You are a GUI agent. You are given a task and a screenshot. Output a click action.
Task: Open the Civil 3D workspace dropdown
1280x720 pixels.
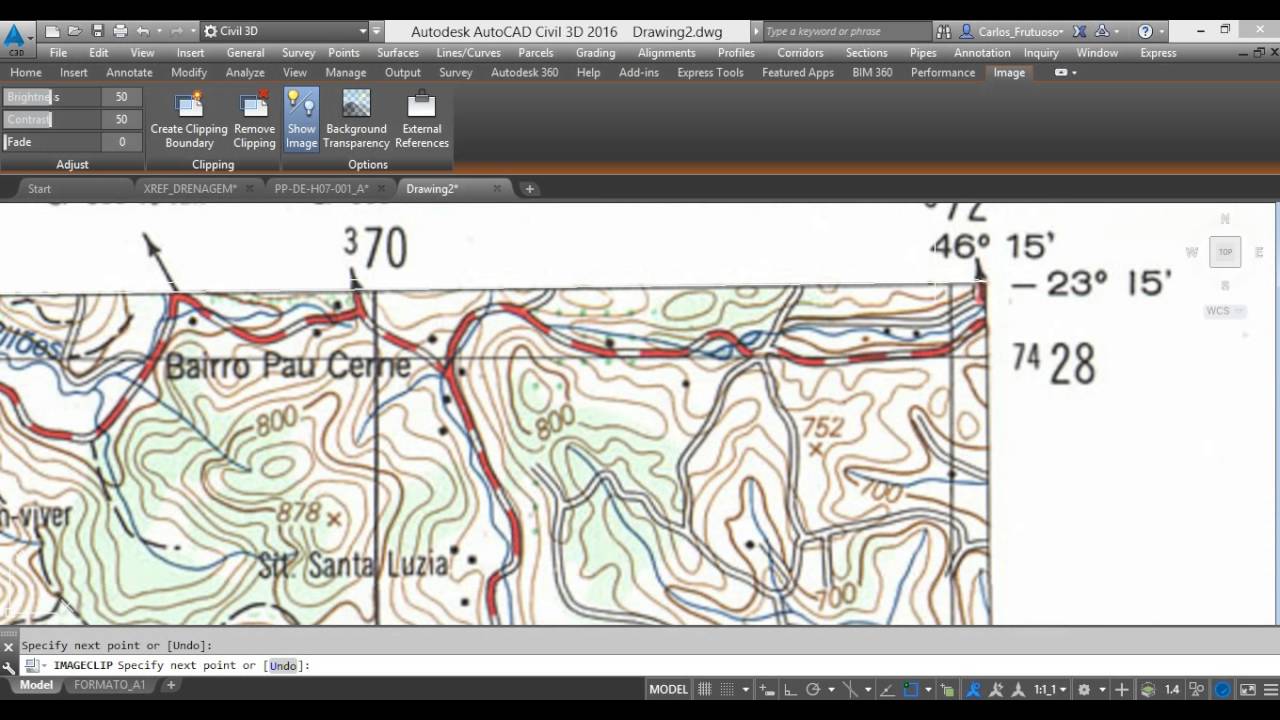tap(285, 31)
